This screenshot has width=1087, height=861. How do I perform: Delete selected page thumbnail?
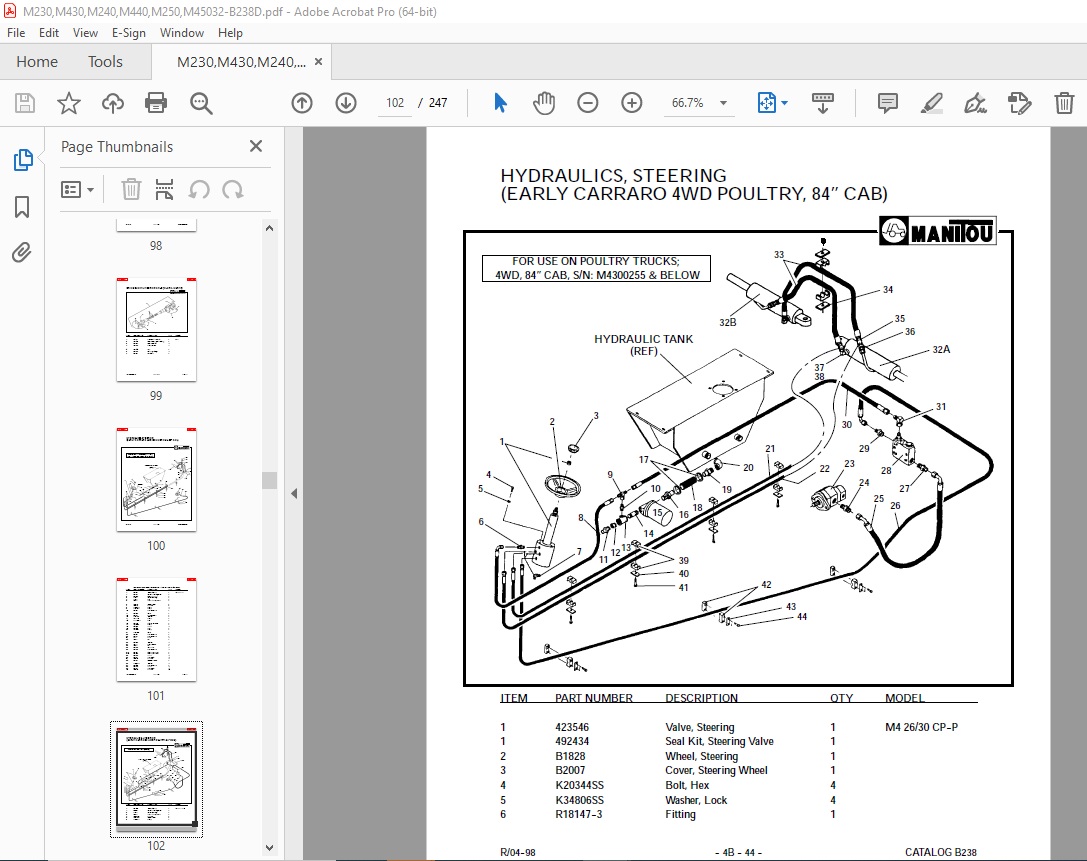(131, 189)
